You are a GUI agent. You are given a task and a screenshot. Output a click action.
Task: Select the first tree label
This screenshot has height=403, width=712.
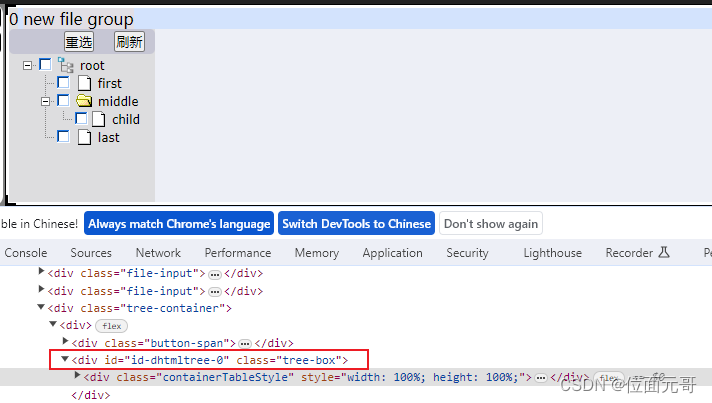109,84
